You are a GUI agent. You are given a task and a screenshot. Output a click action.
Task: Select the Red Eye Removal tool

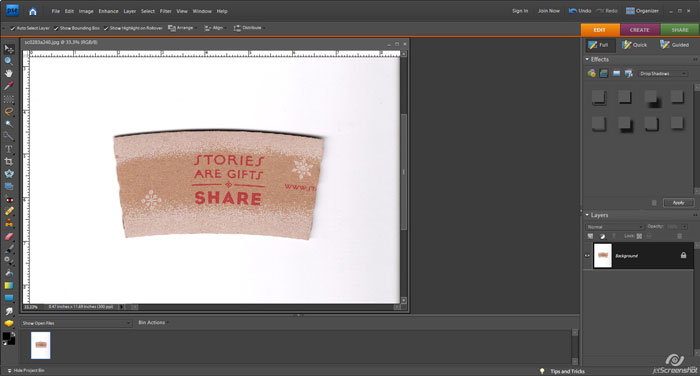coord(8,199)
